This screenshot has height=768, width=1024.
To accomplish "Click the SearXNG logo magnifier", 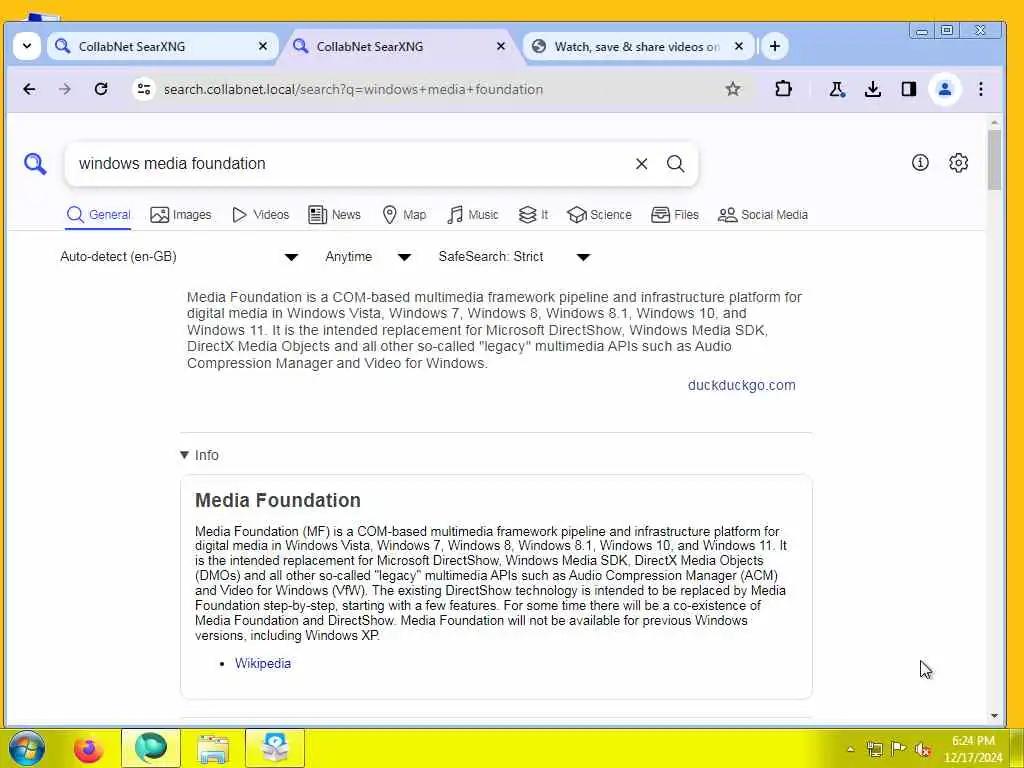I will point(35,164).
